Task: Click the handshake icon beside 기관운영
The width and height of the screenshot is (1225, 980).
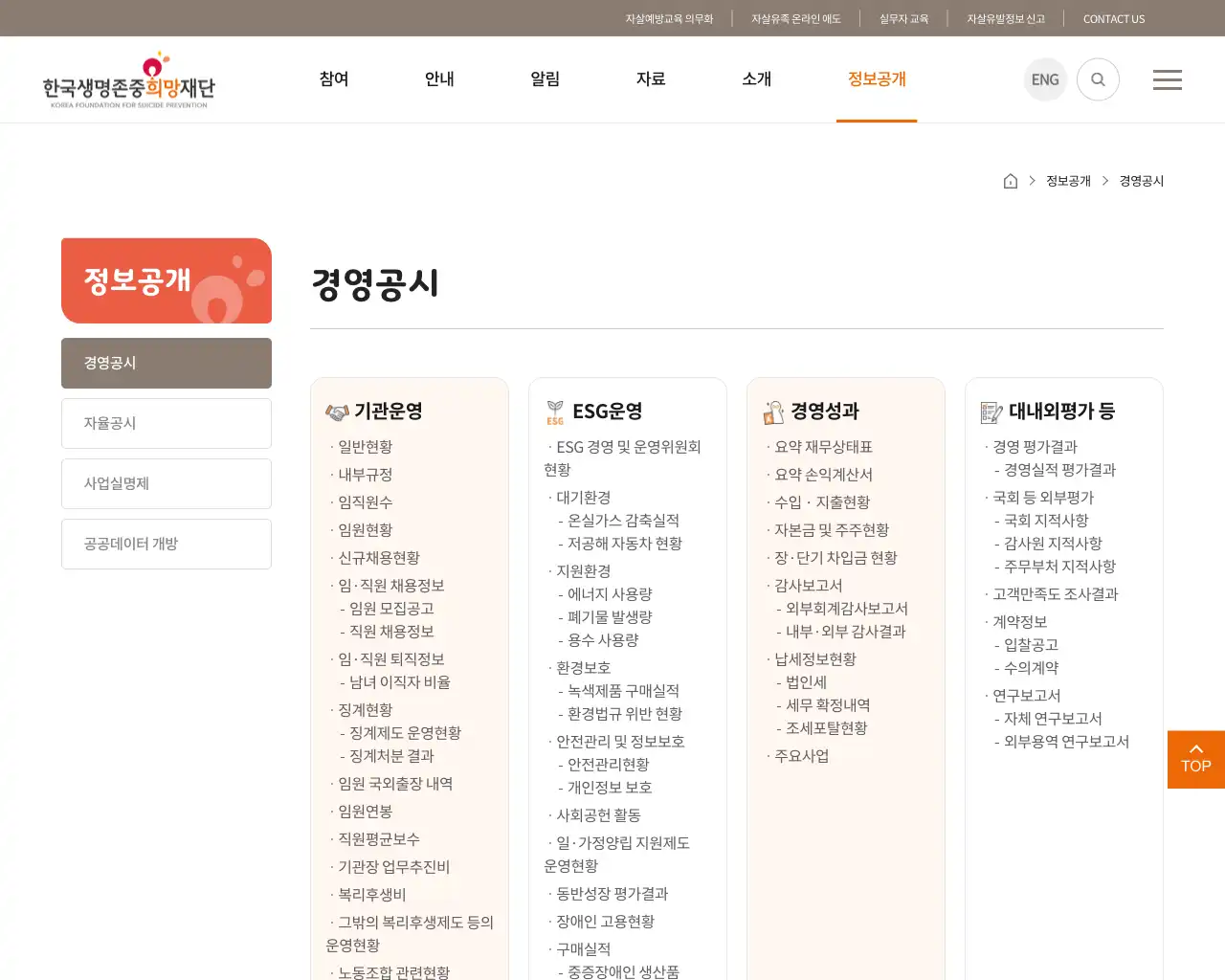Action: pos(336,411)
